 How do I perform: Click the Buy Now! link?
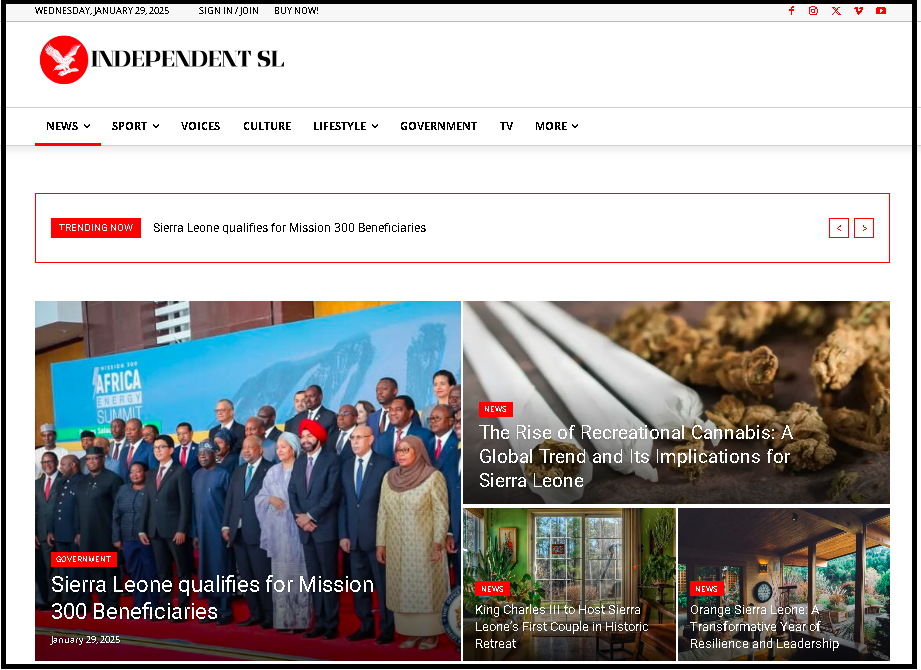click(x=296, y=11)
